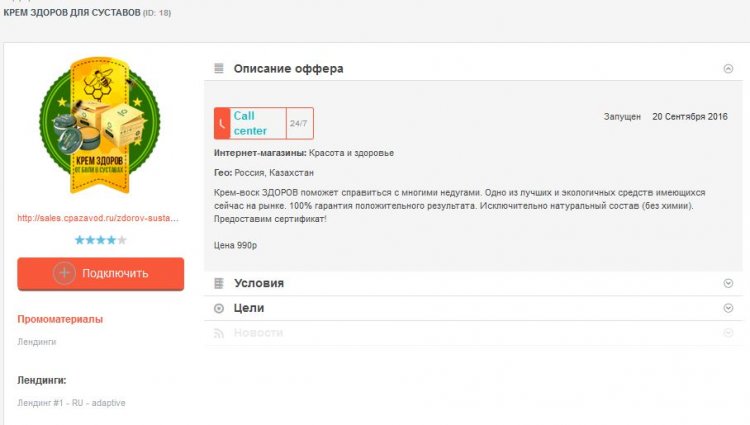Image resolution: width=750 pixels, height=425 pixels.
Task: Click the blue star rating
Action: click(x=100, y=240)
